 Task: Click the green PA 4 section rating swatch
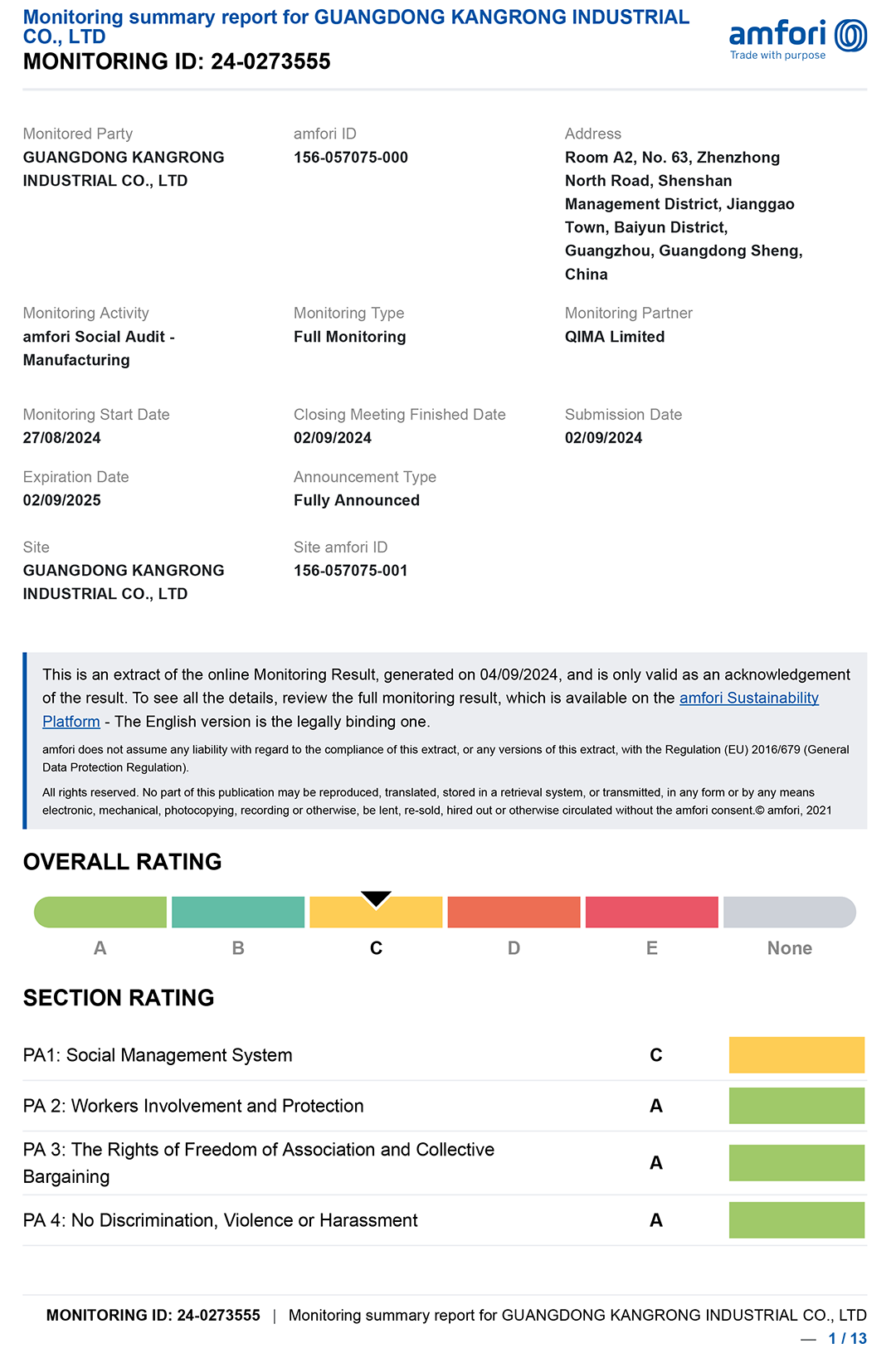pos(796,1220)
